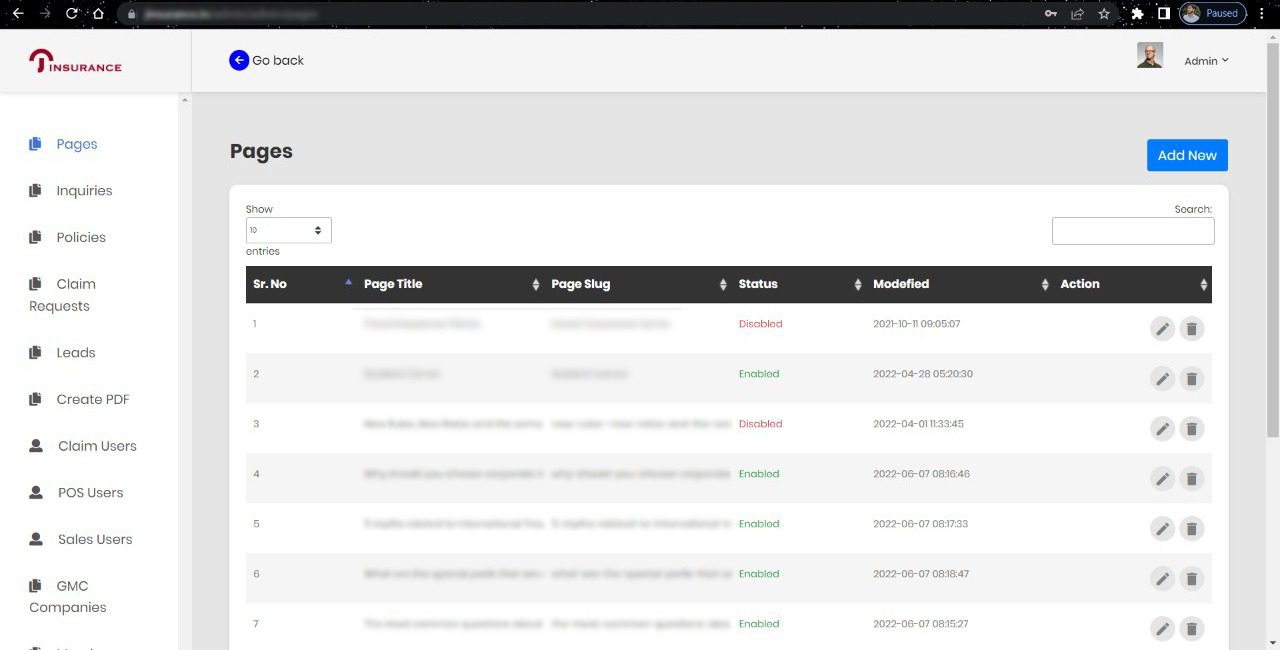Open Inquiries in the sidebar
Viewport: 1280px width, 650px height.
(84, 191)
